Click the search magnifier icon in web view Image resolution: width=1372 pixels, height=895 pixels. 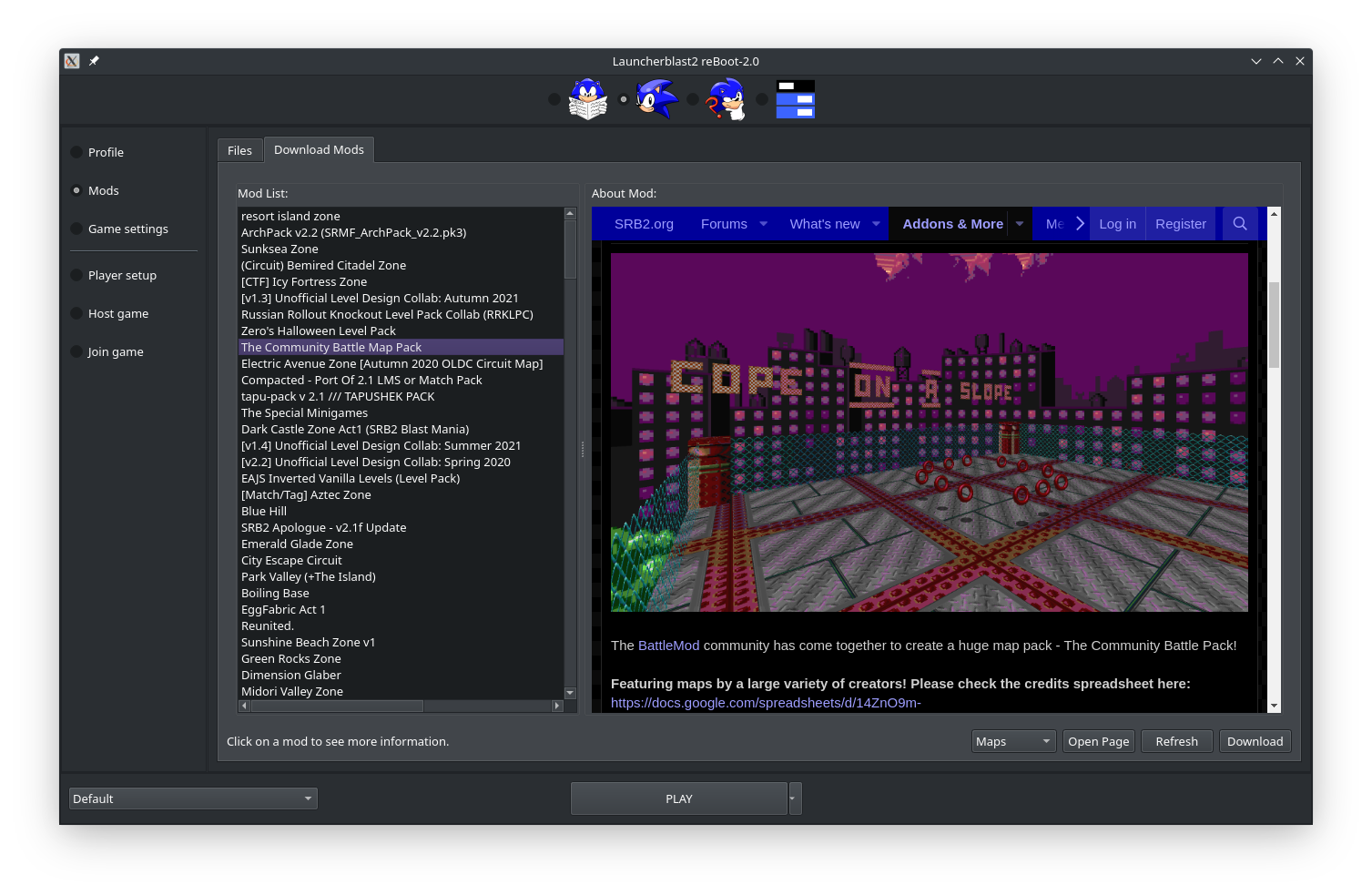click(1240, 223)
